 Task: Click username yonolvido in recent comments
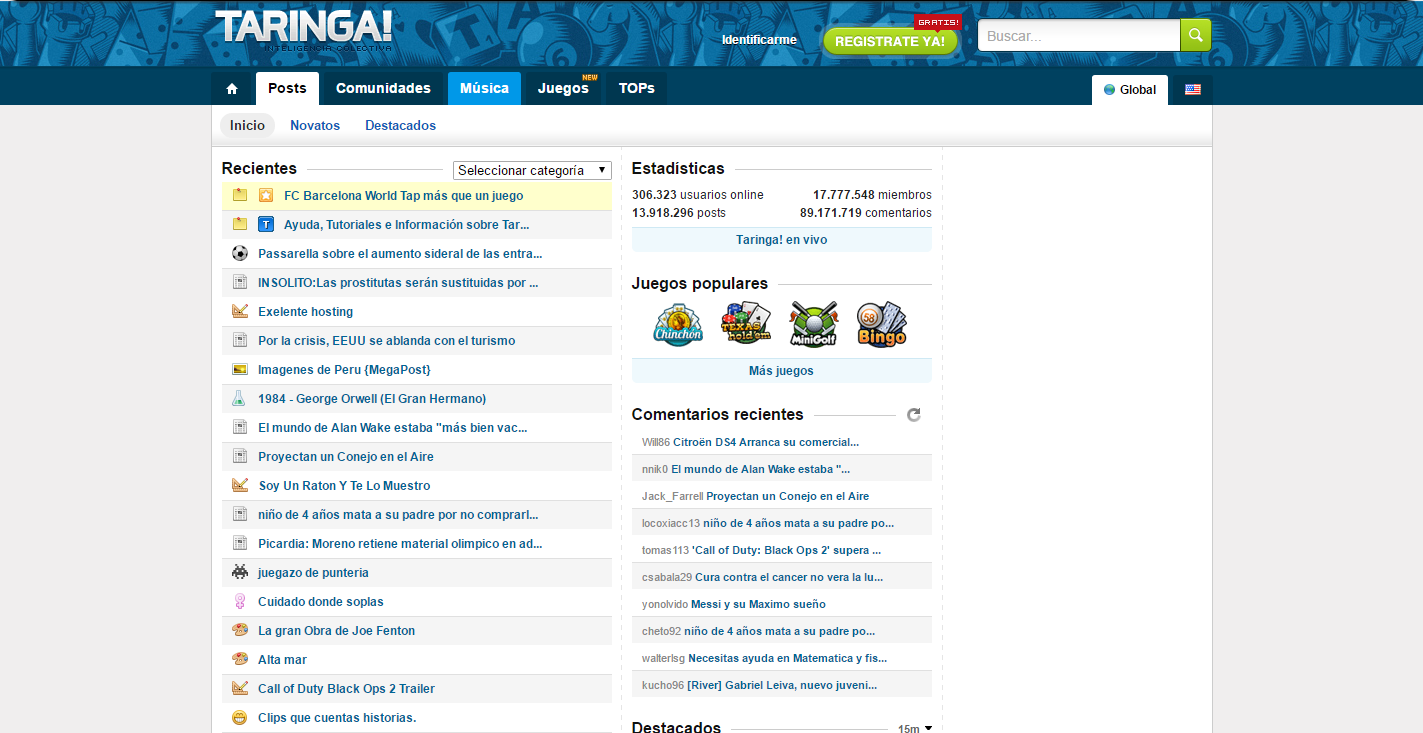pyautogui.click(x=665, y=604)
